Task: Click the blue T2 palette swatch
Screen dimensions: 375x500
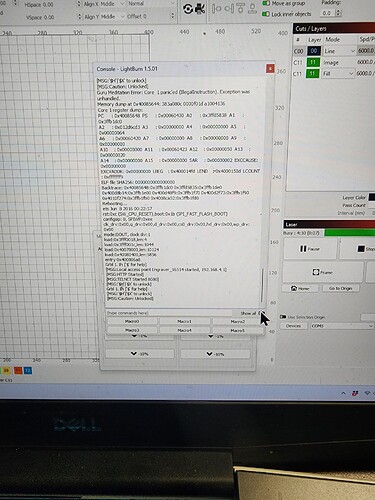Action: [x=28, y=370]
